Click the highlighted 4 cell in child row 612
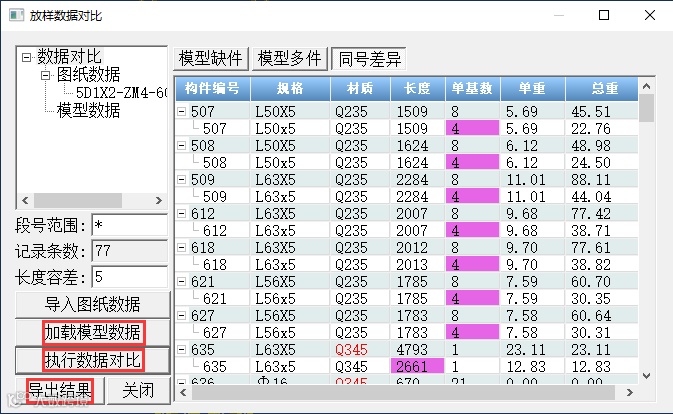Image resolution: width=673 pixels, height=414 pixels. coord(473,230)
